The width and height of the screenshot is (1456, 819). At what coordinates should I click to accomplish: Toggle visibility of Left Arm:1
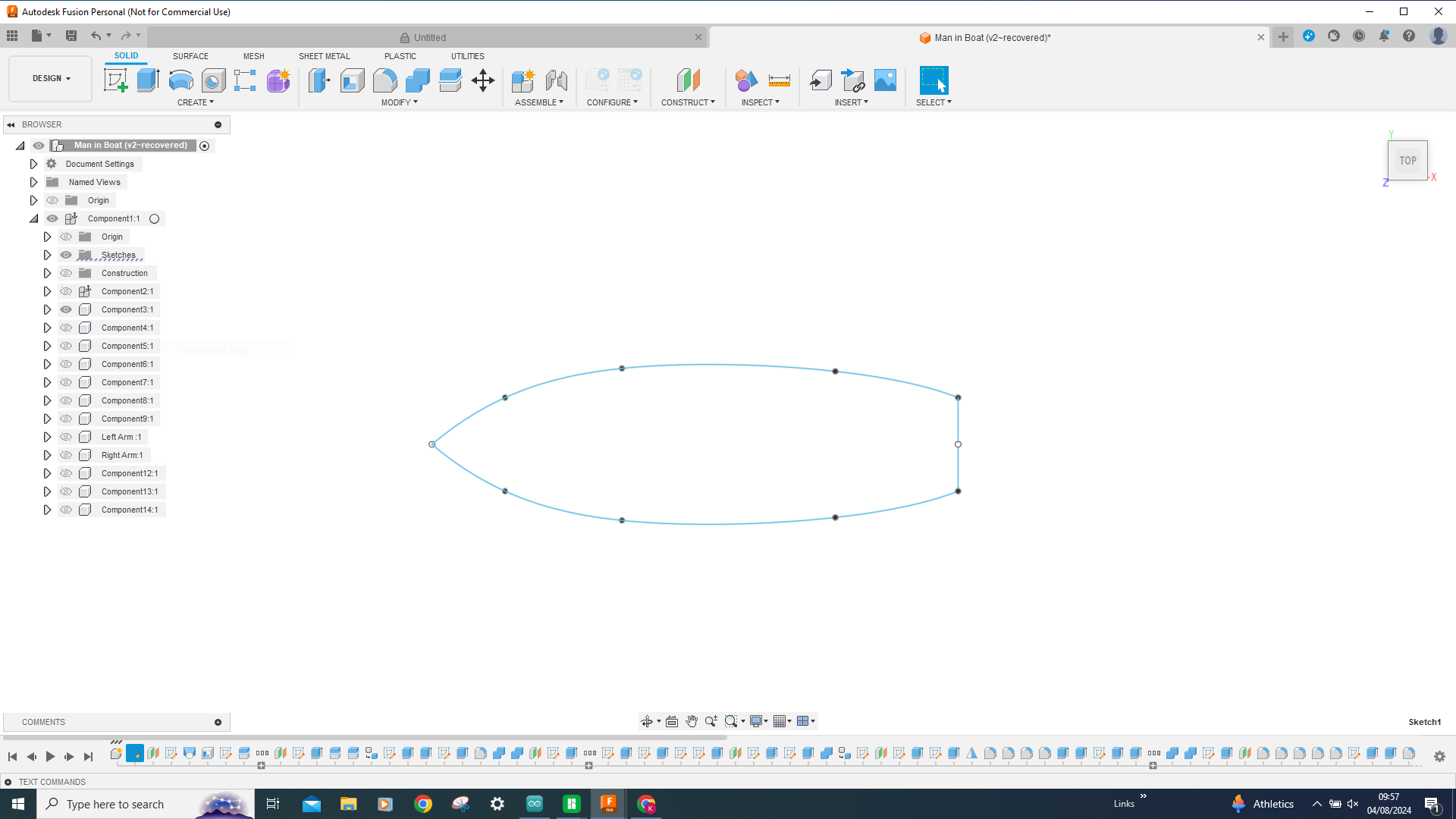click(66, 436)
